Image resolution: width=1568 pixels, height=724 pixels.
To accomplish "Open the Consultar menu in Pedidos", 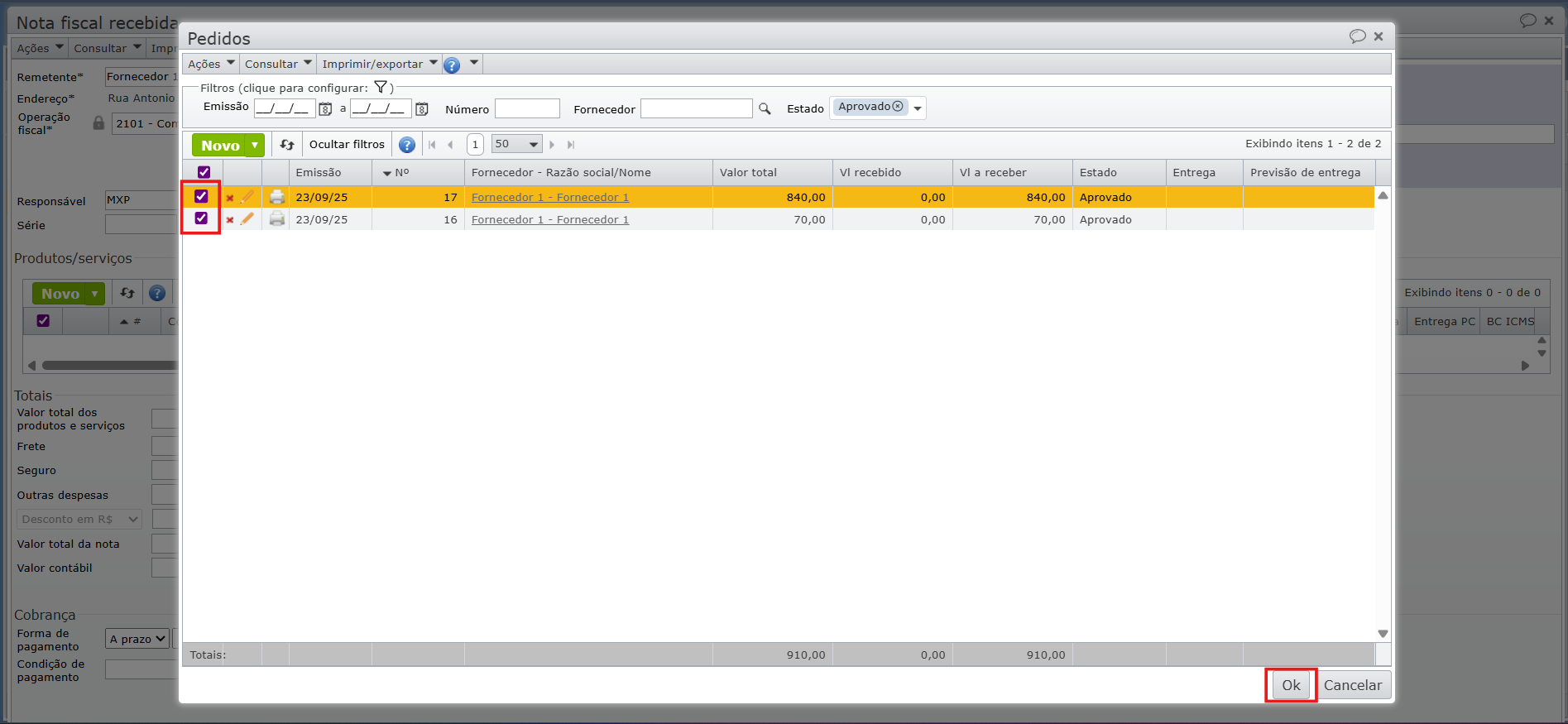I will pyautogui.click(x=278, y=65).
